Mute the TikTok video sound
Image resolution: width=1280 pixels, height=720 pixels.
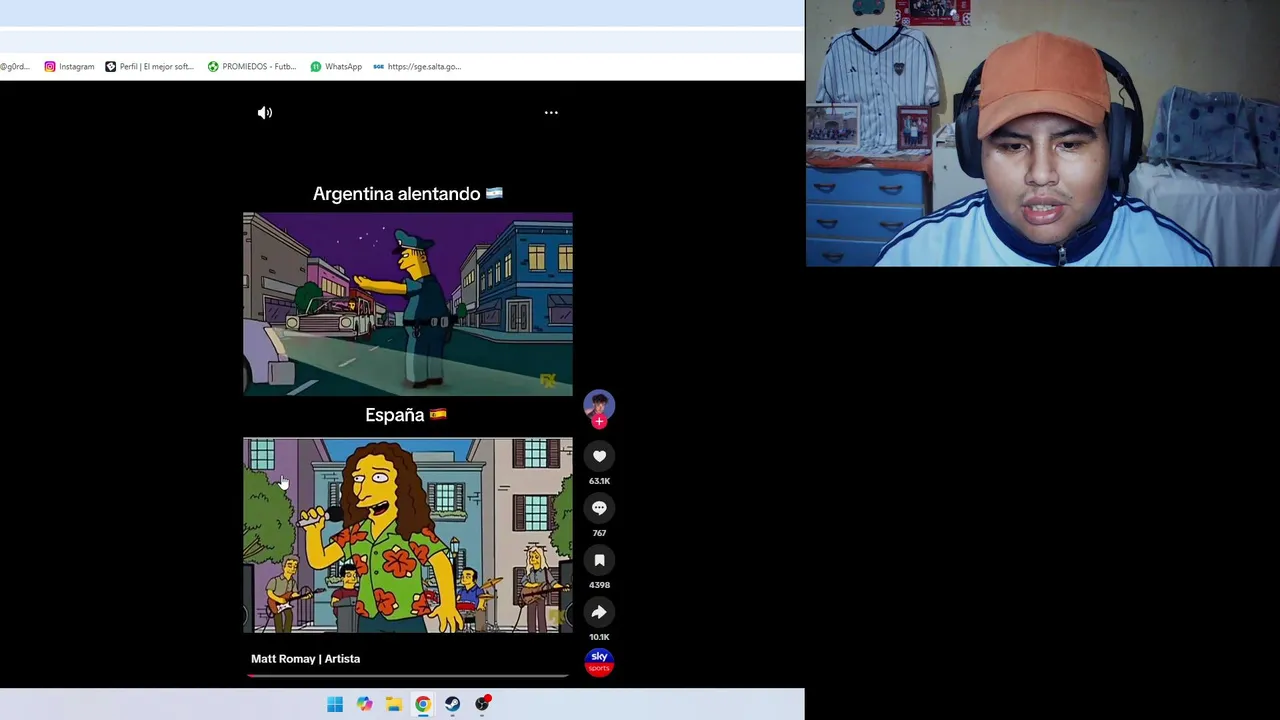(x=265, y=113)
